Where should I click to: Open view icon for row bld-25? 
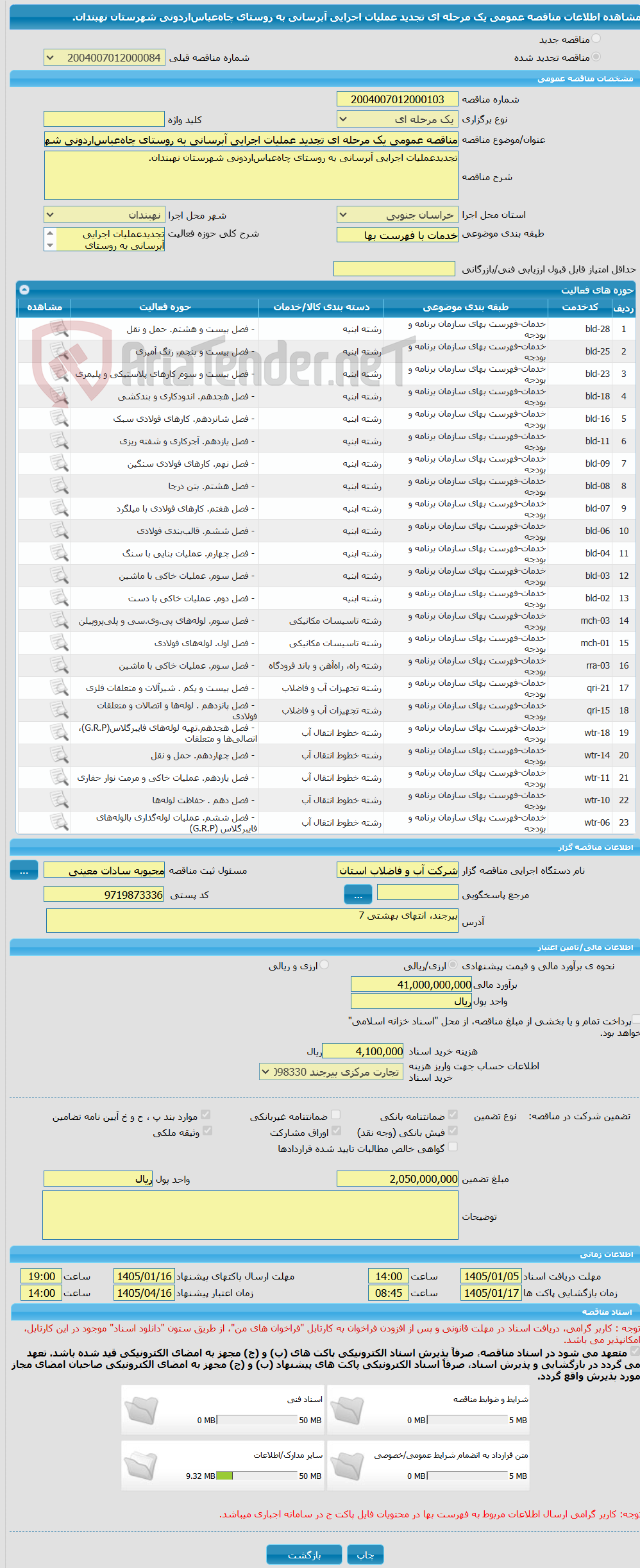pos(59,351)
